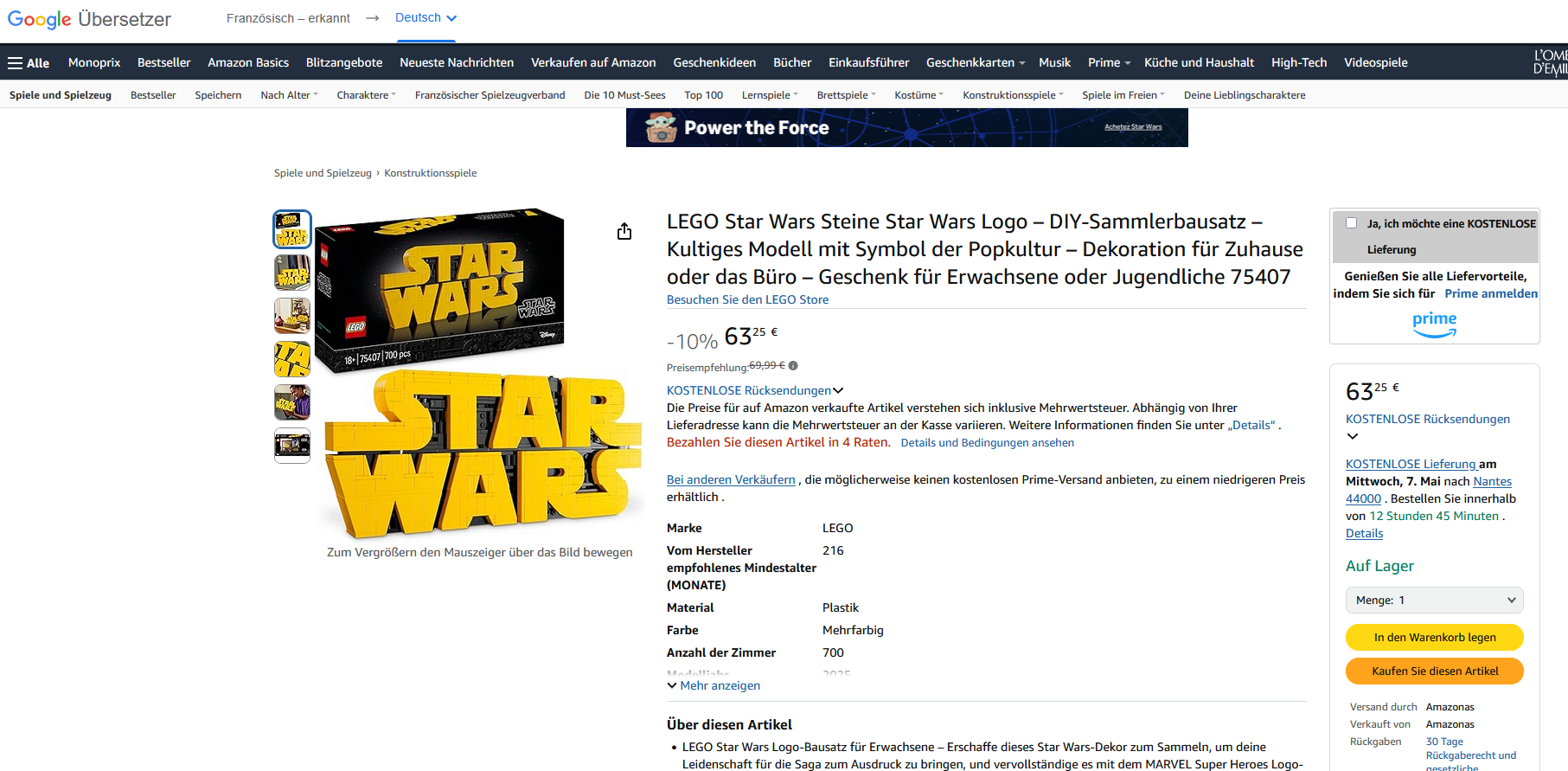Open the Deutsch target language dropdown
The image size is (1568, 771).
[426, 18]
